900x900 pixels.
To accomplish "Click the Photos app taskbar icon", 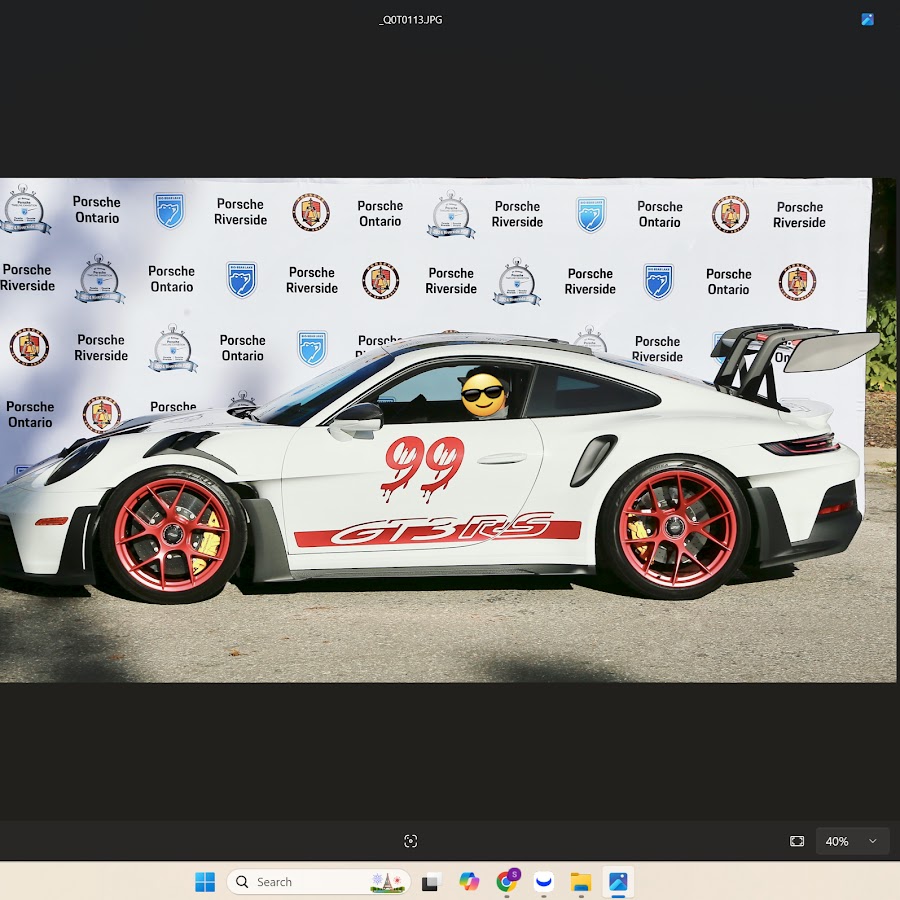I will (x=618, y=882).
